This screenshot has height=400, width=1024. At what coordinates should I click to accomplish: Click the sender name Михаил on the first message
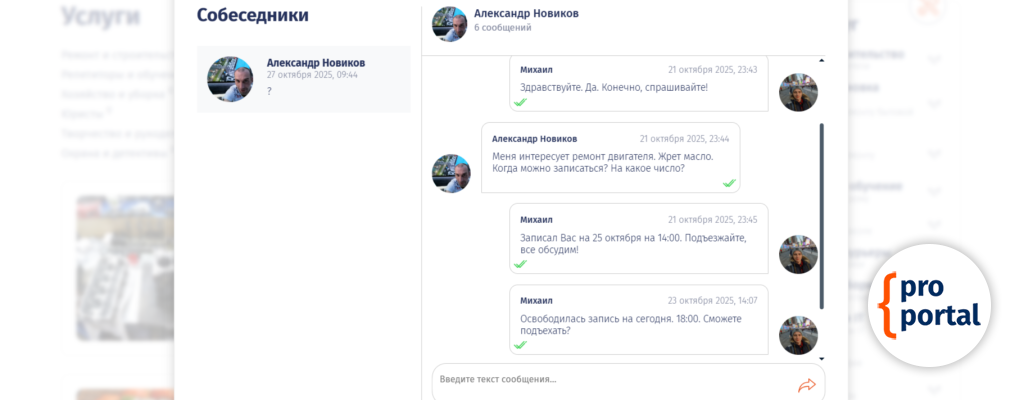pyautogui.click(x=536, y=69)
